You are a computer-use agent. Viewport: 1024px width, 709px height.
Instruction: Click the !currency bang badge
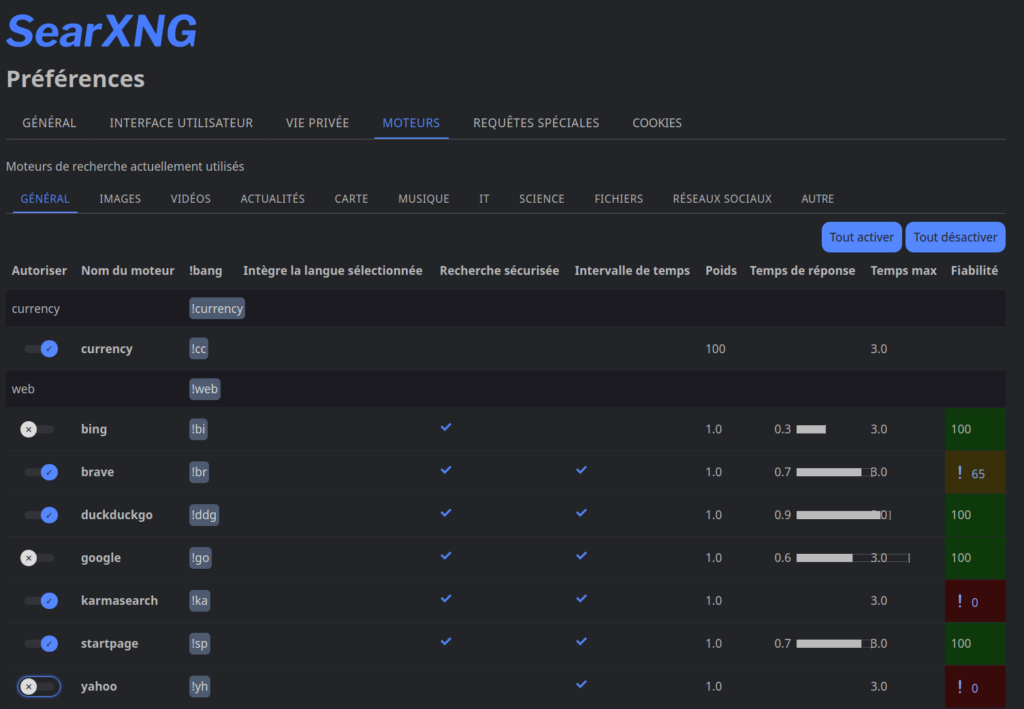pos(217,309)
